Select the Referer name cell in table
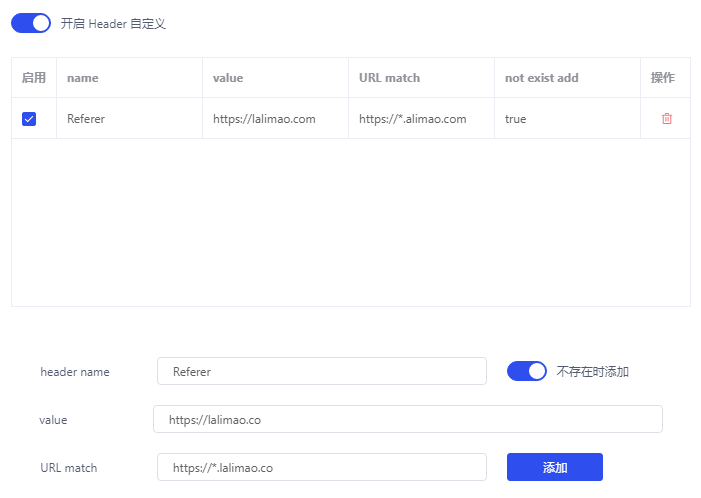701x498 pixels. tap(130, 118)
